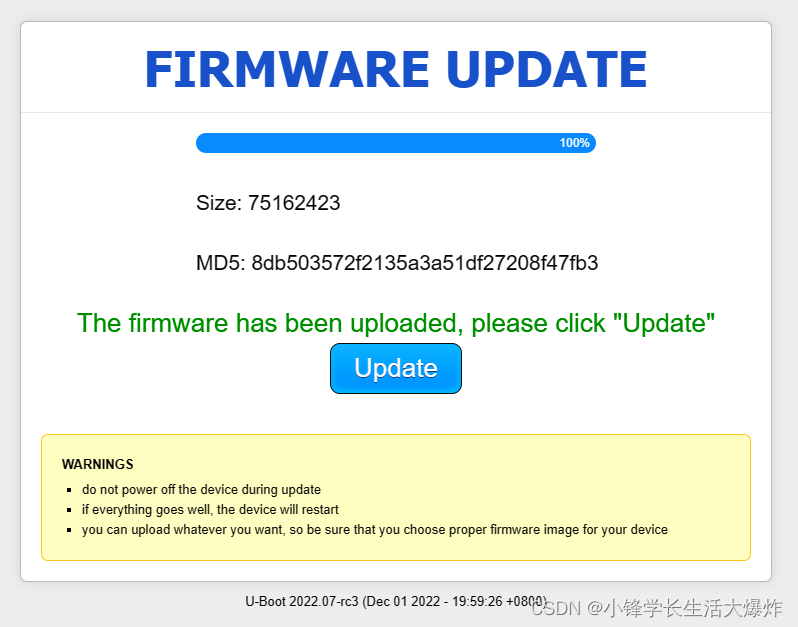Click the MD5: label
The width and height of the screenshot is (798, 627).
pos(221,263)
